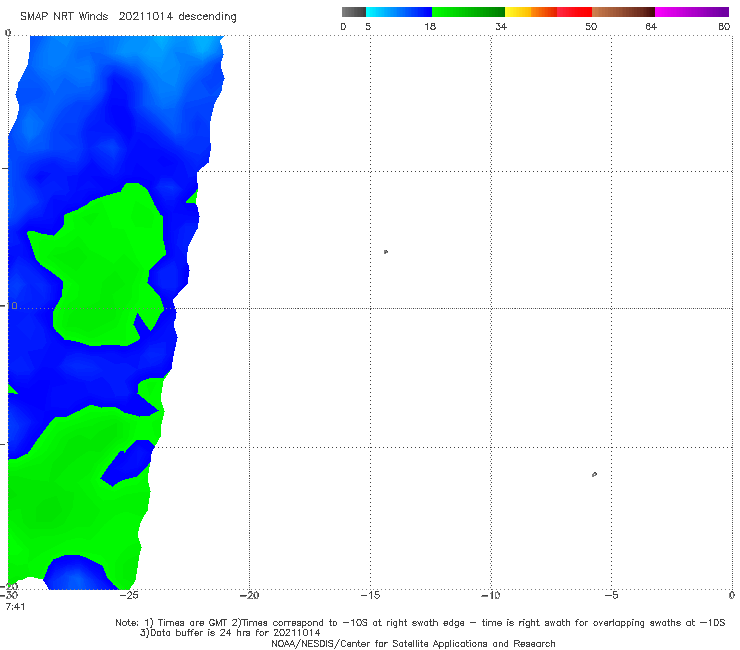Click the green segment of the color bar

pyautogui.click(x=468, y=12)
